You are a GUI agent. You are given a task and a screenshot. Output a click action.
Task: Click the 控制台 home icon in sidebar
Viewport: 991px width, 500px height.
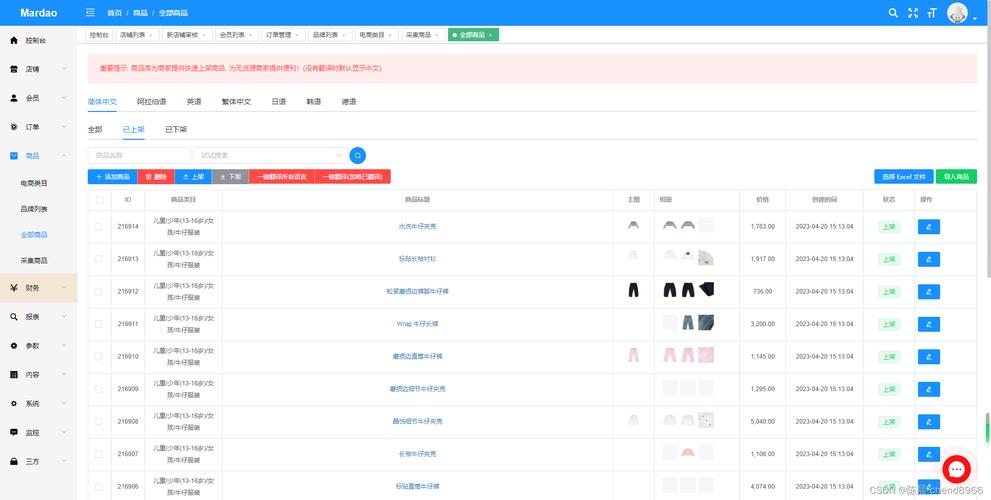(x=14, y=41)
